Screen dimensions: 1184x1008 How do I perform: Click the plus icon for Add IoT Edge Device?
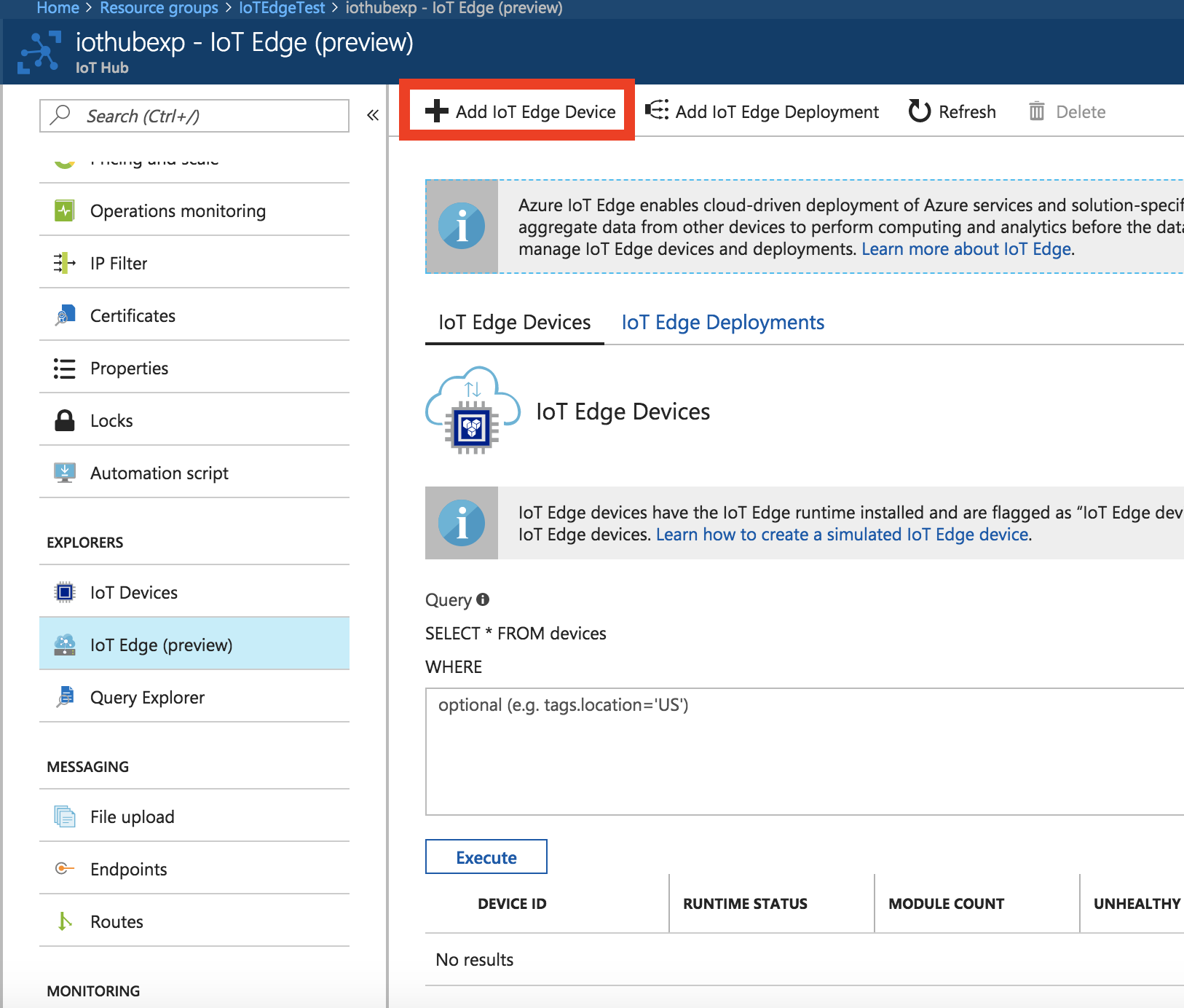(x=436, y=111)
